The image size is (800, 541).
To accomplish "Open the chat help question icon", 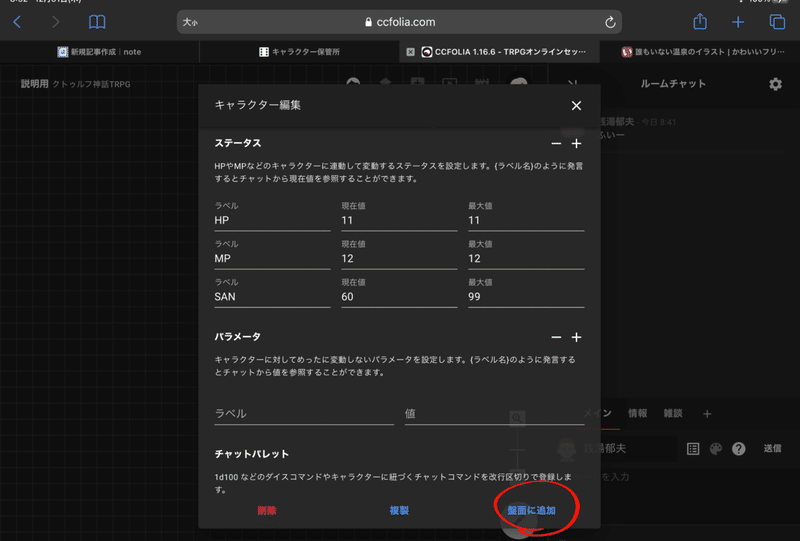I will (739, 449).
